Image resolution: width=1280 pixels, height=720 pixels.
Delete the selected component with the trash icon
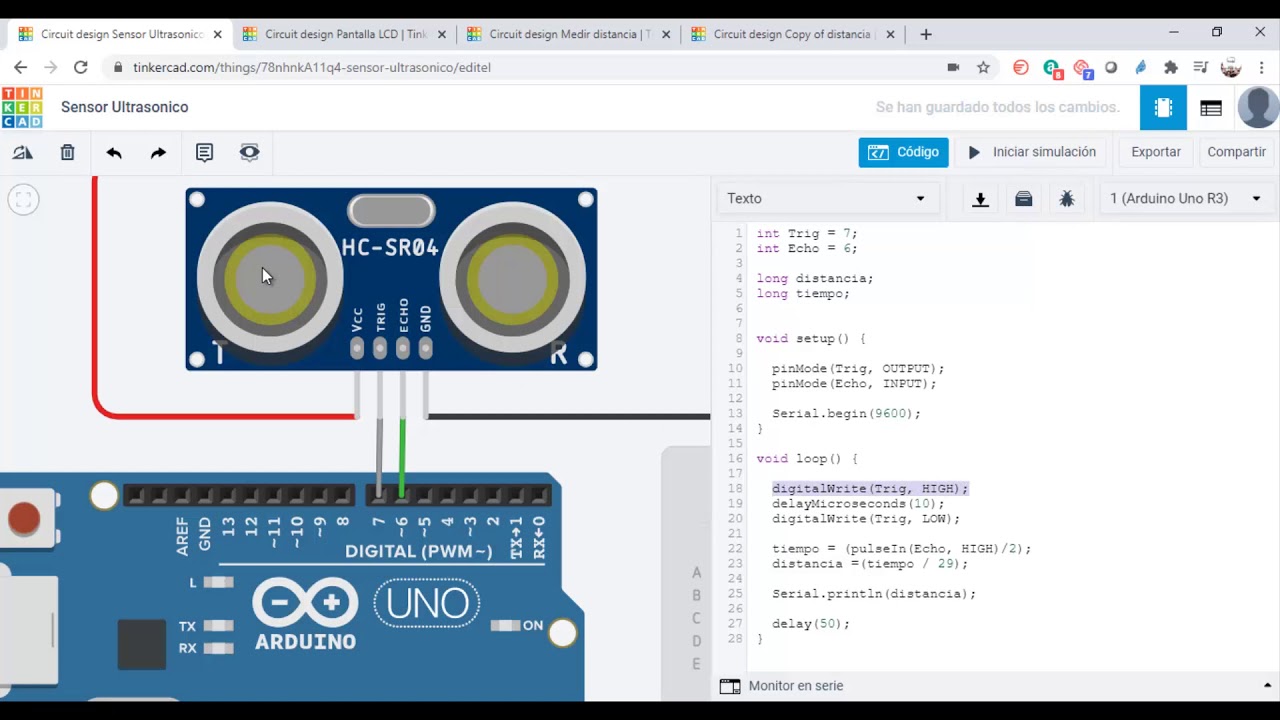[67, 153]
